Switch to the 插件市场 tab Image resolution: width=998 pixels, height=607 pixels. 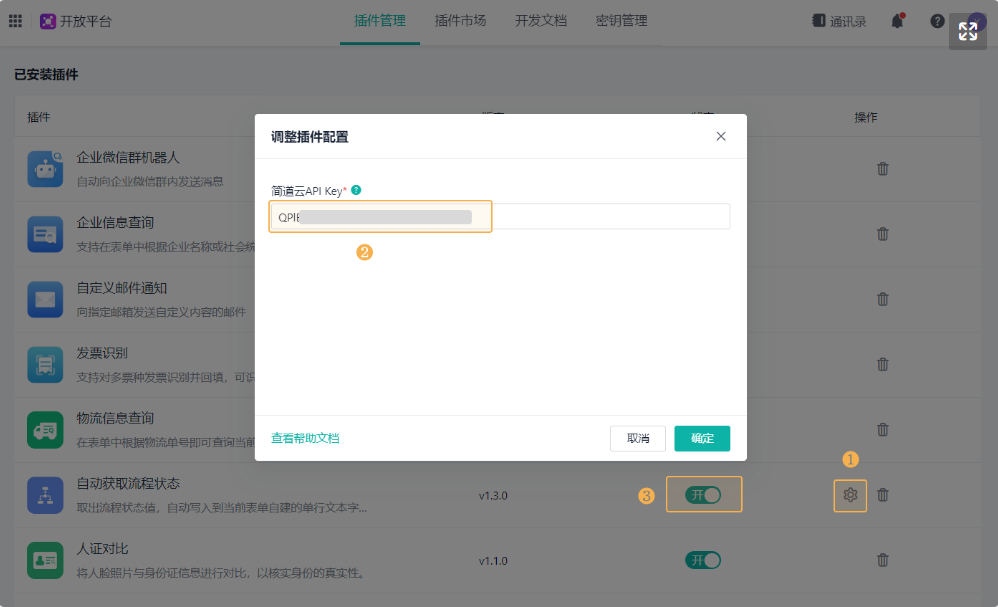point(459,20)
